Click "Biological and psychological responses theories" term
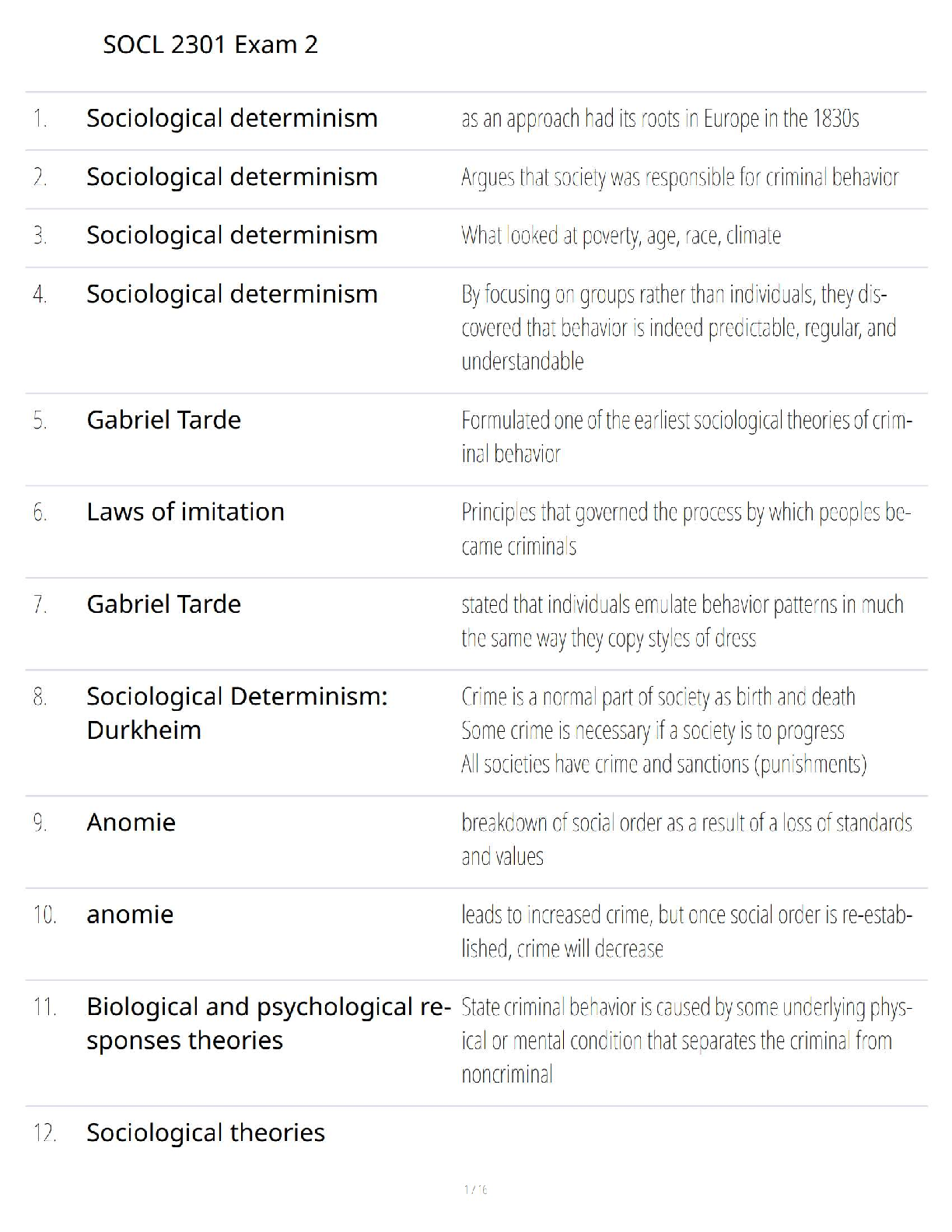952x1232 pixels. click(x=268, y=1023)
